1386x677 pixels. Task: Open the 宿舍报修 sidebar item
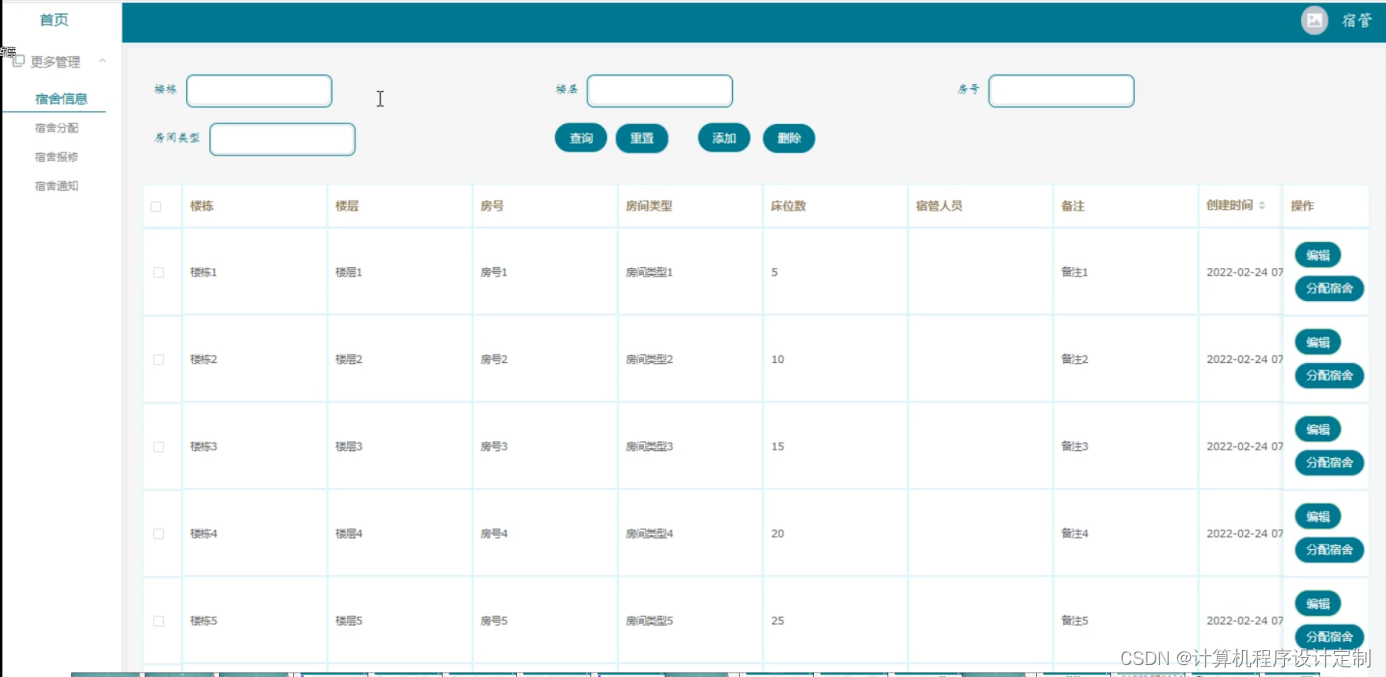pos(56,157)
